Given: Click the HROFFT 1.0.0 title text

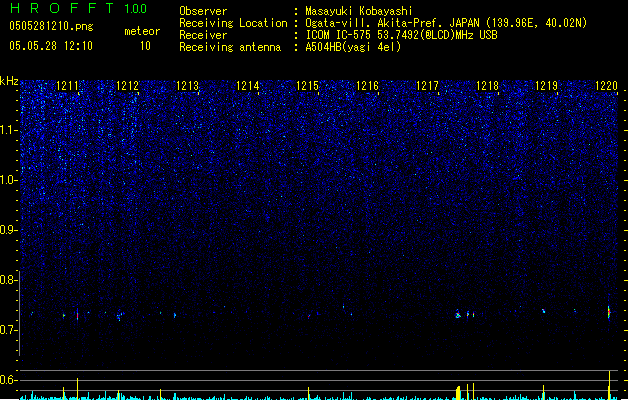Looking at the screenshot, I should tap(79, 8).
